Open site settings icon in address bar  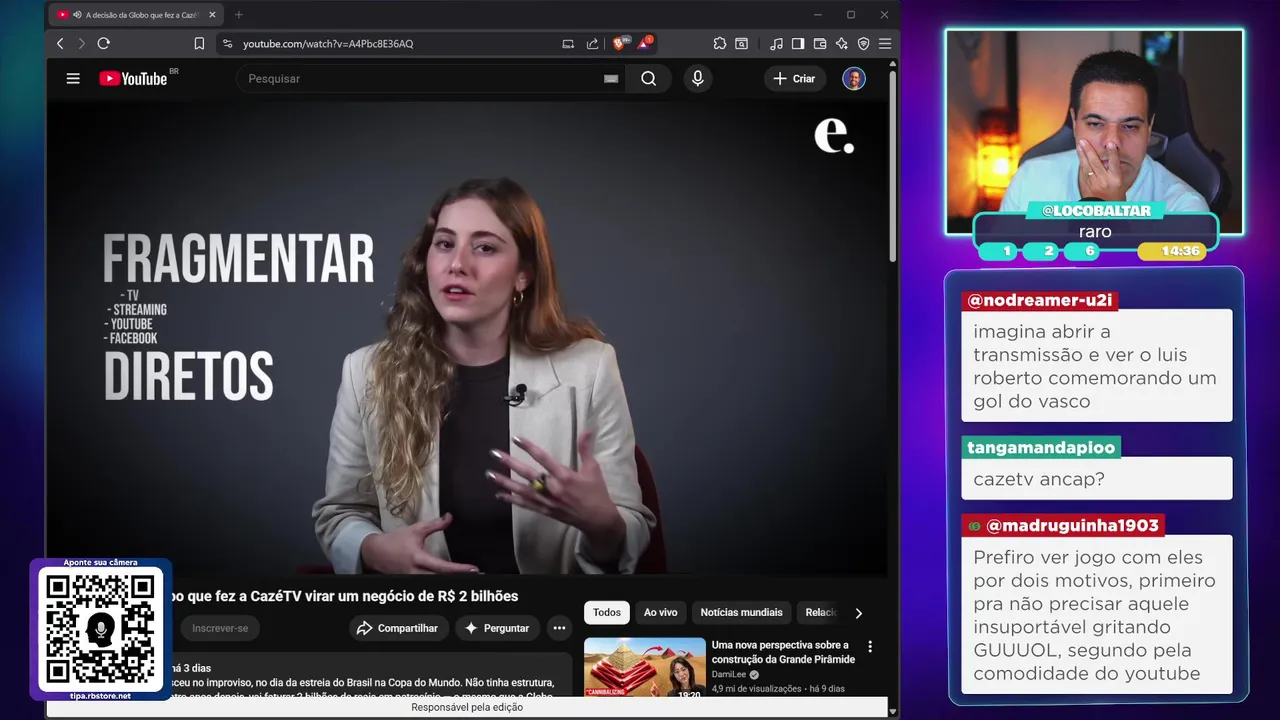228,43
